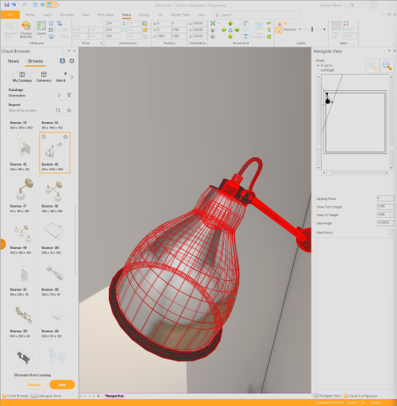The height and width of the screenshot is (406, 397).
Task: Open the File menu tab
Action: pos(10,15)
